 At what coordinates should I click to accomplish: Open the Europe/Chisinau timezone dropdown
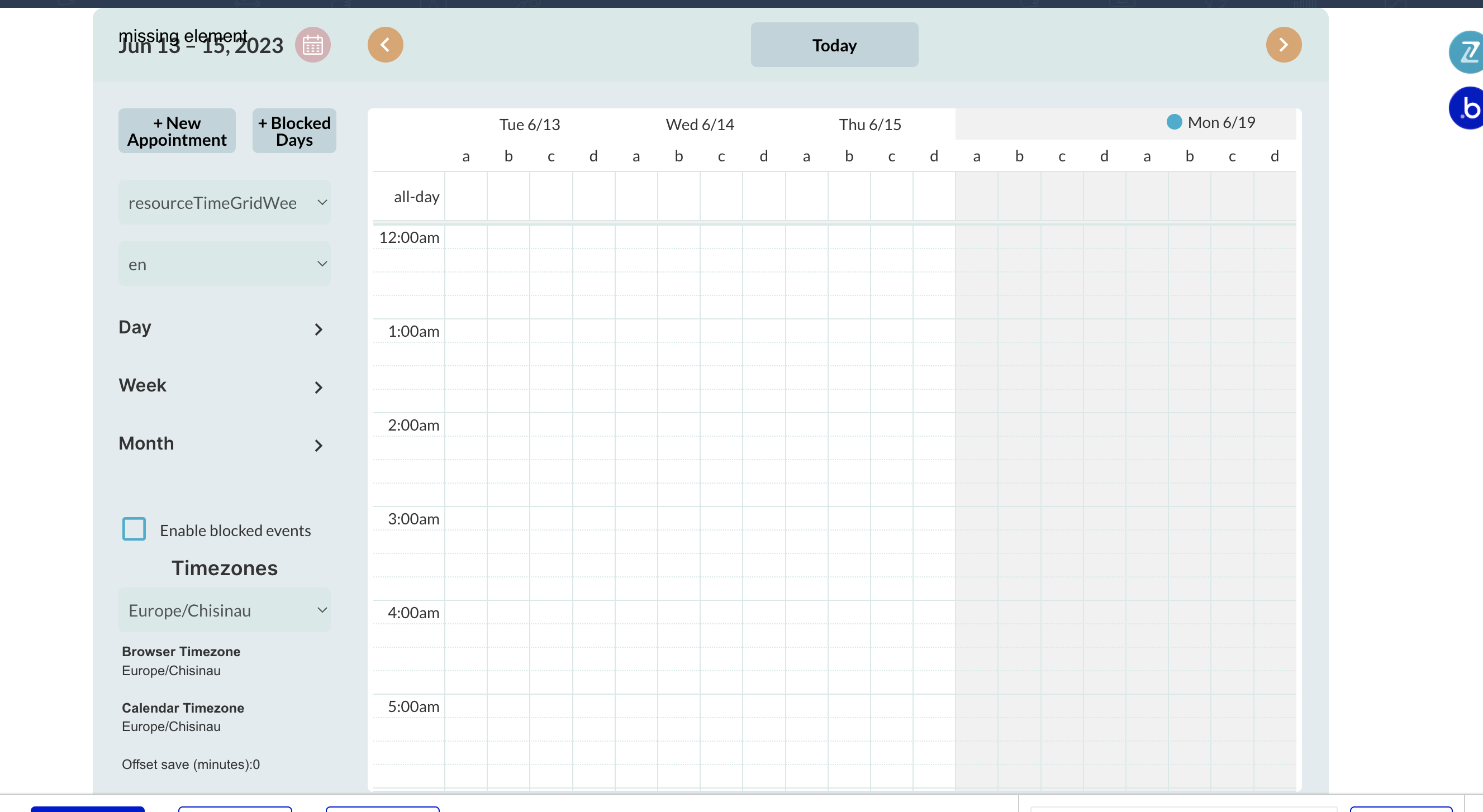click(225, 610)
